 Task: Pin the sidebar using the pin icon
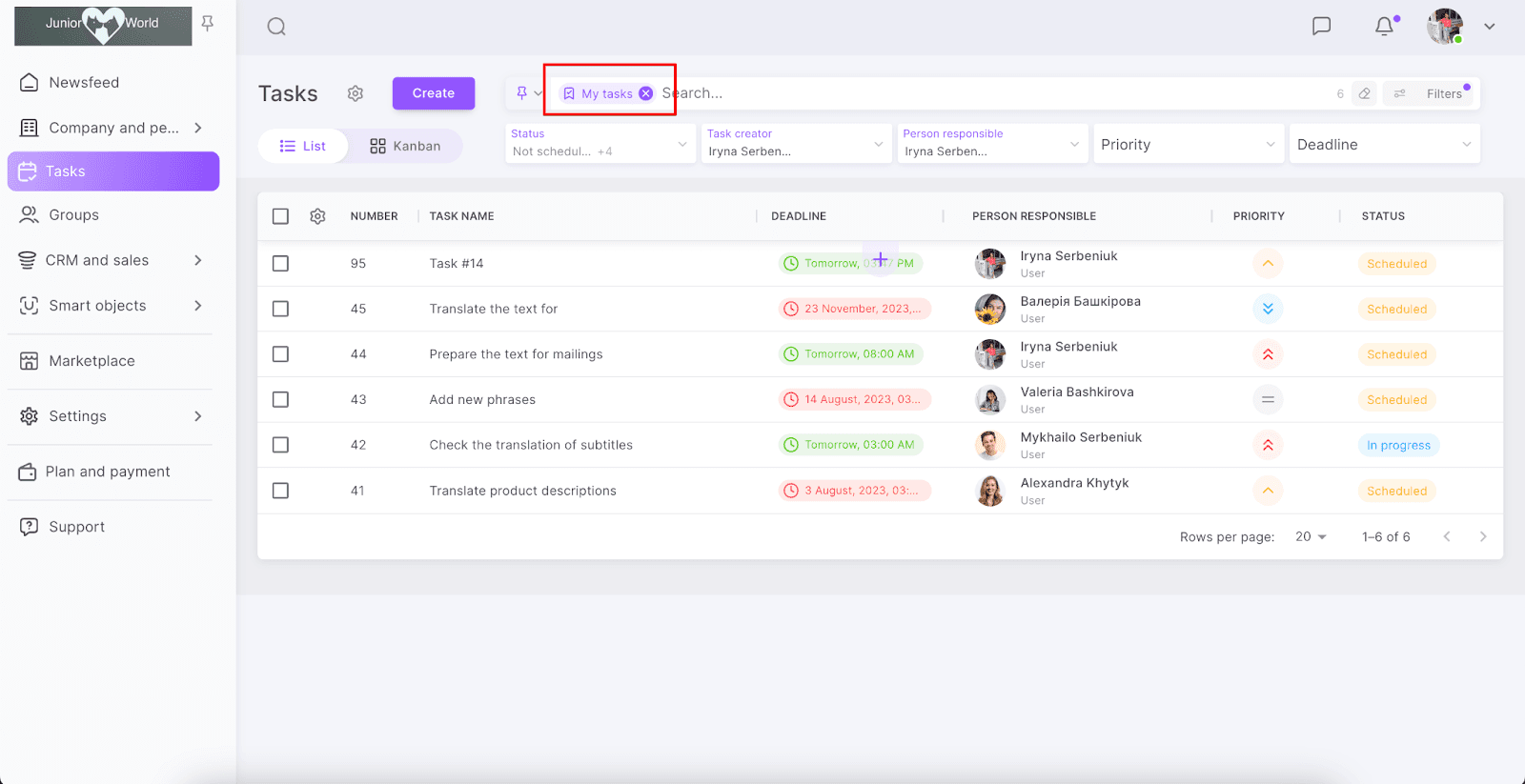coord(208,23)
